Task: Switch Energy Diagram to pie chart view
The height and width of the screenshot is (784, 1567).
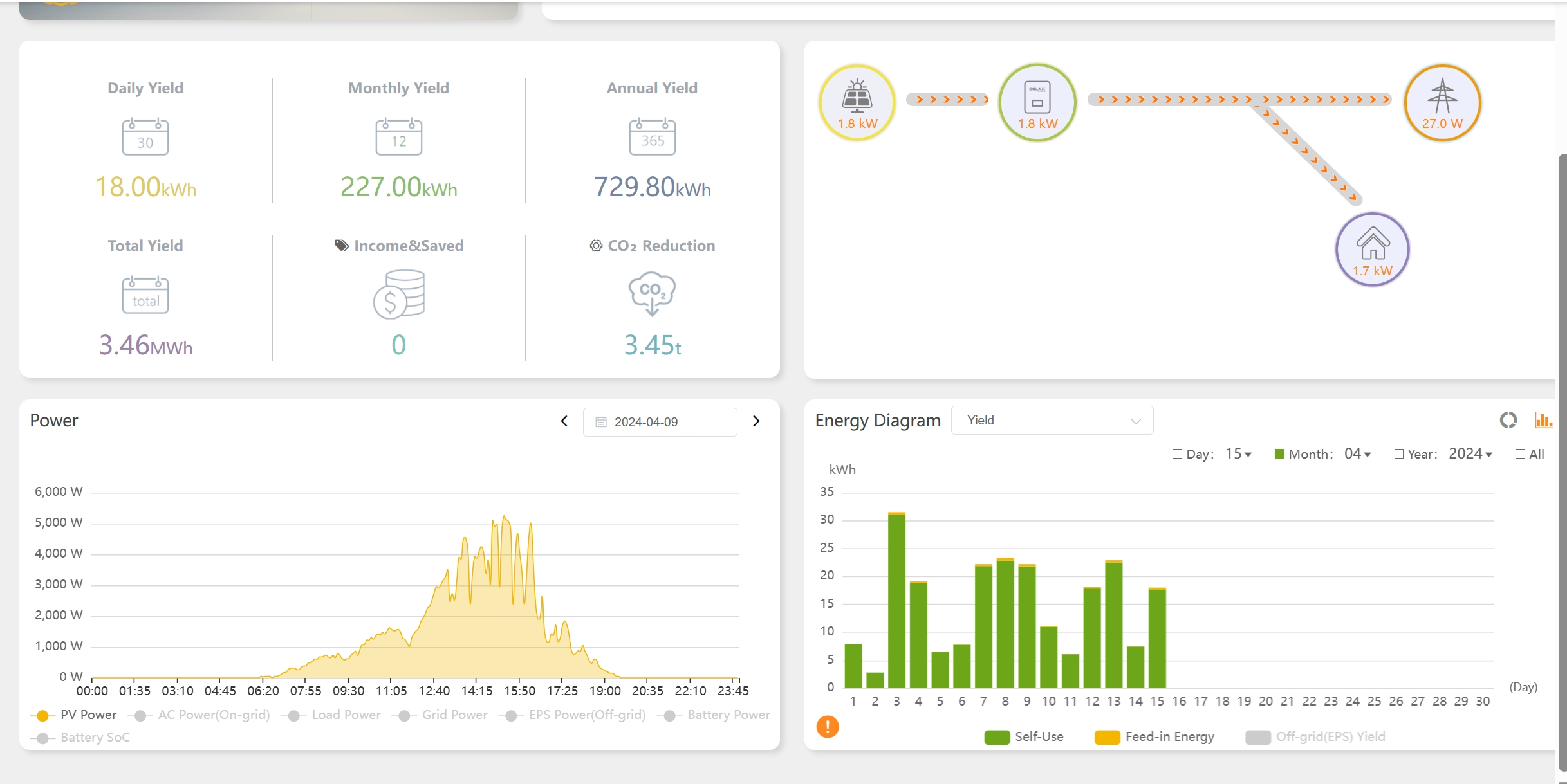Action: (x=1508, y=421)
